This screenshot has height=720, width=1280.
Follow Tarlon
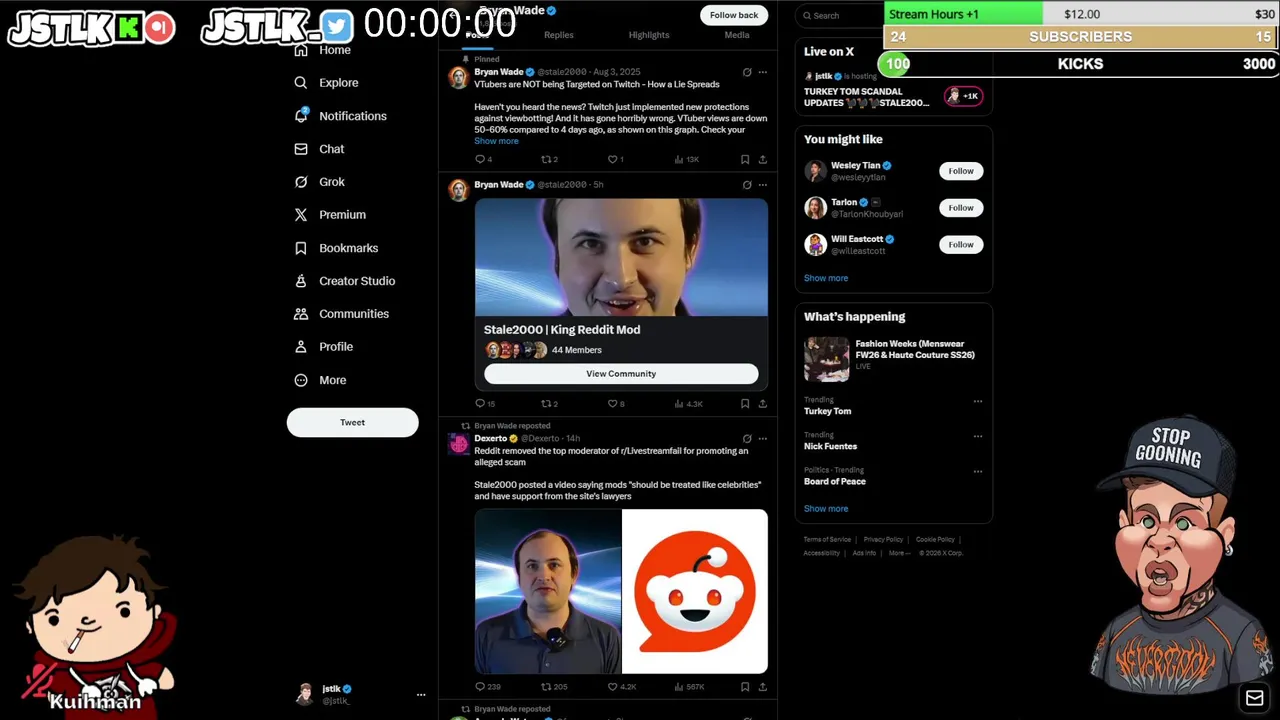tap(961, 208)
